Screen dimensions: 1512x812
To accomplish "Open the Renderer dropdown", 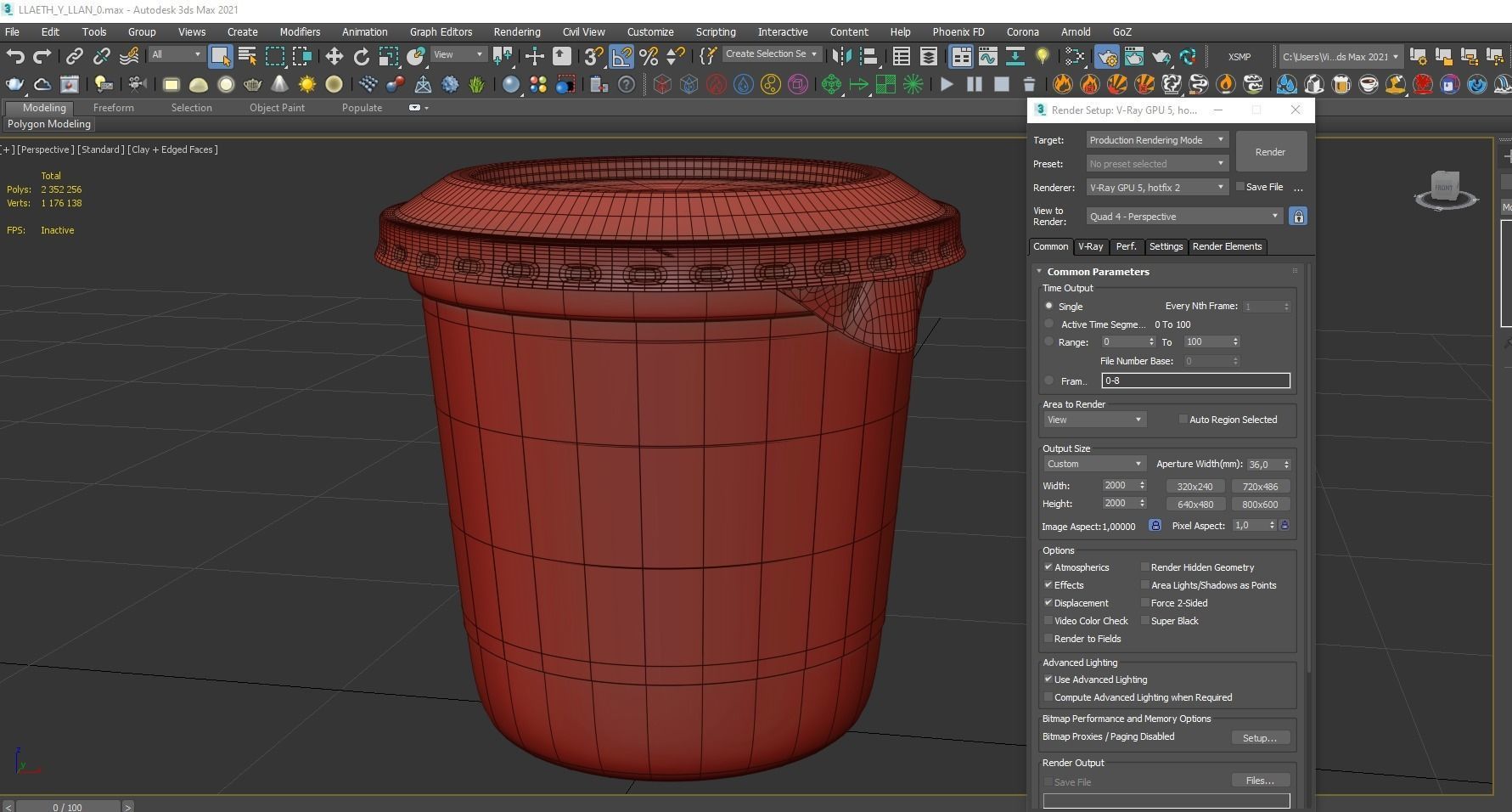I will coord(1157,188).
